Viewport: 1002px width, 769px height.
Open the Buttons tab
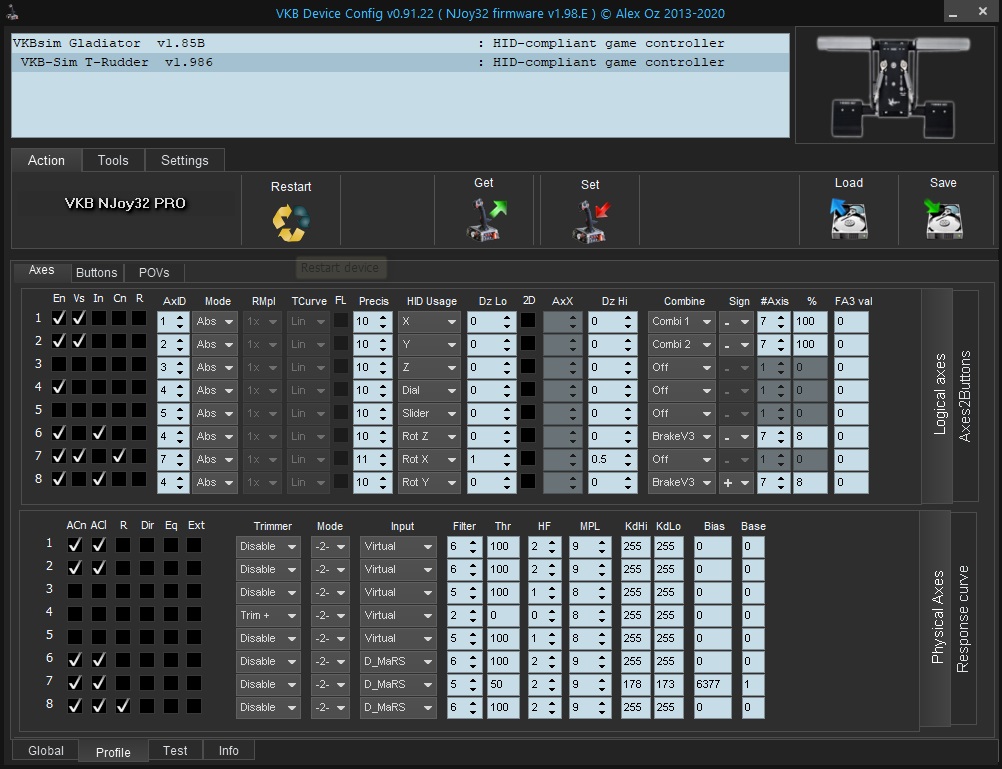pyautogui.click(x=96, y=273)
